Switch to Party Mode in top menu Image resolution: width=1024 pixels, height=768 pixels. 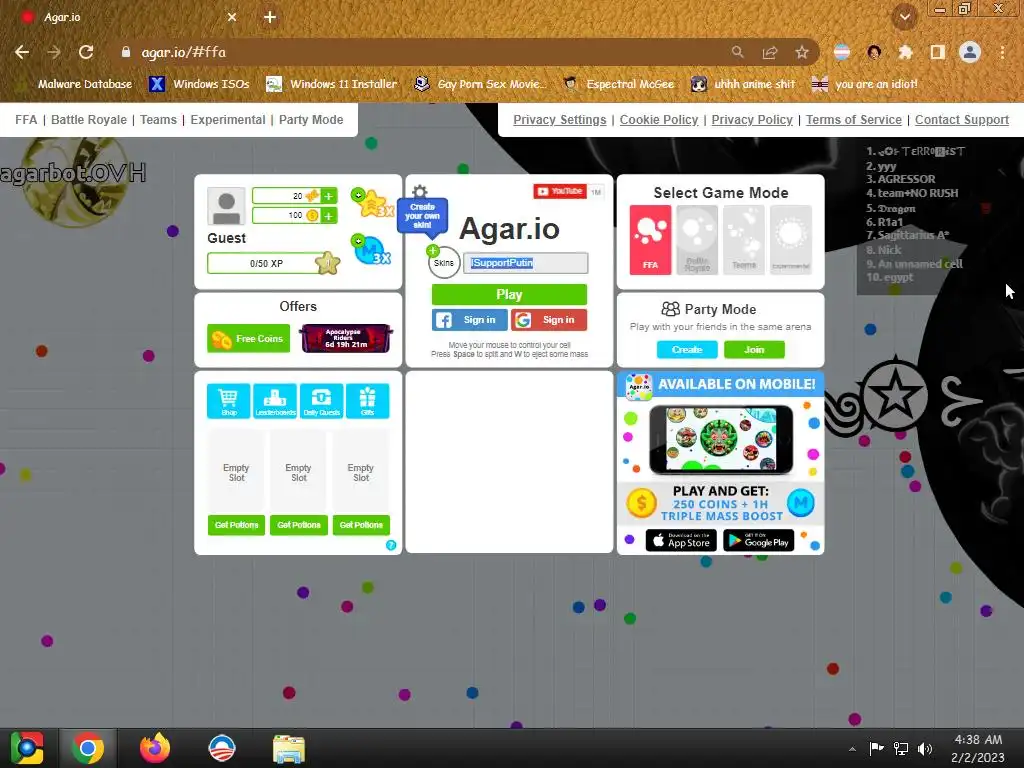click(311, 120)
